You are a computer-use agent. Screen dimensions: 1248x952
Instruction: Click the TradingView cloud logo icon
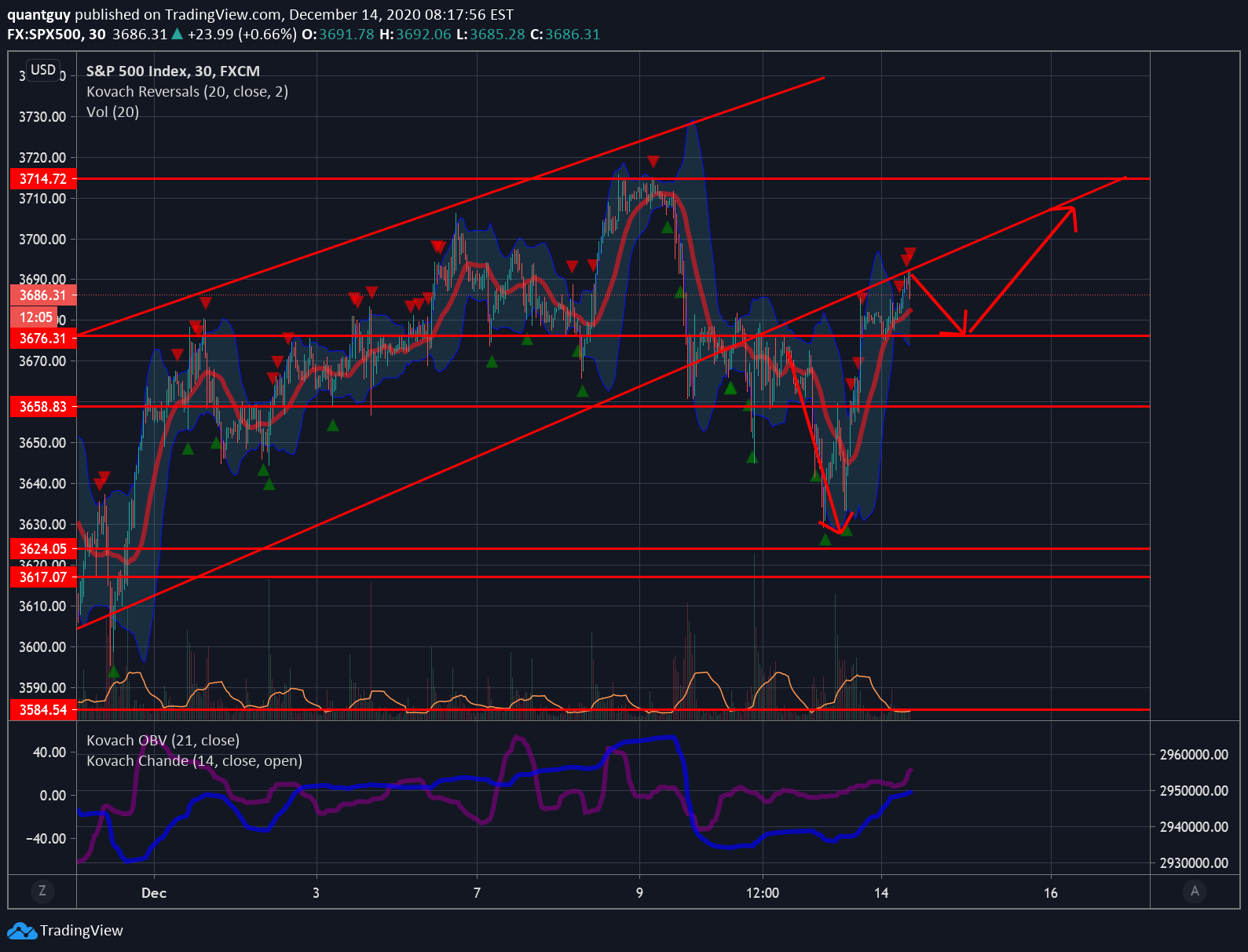tap(22, 931)
